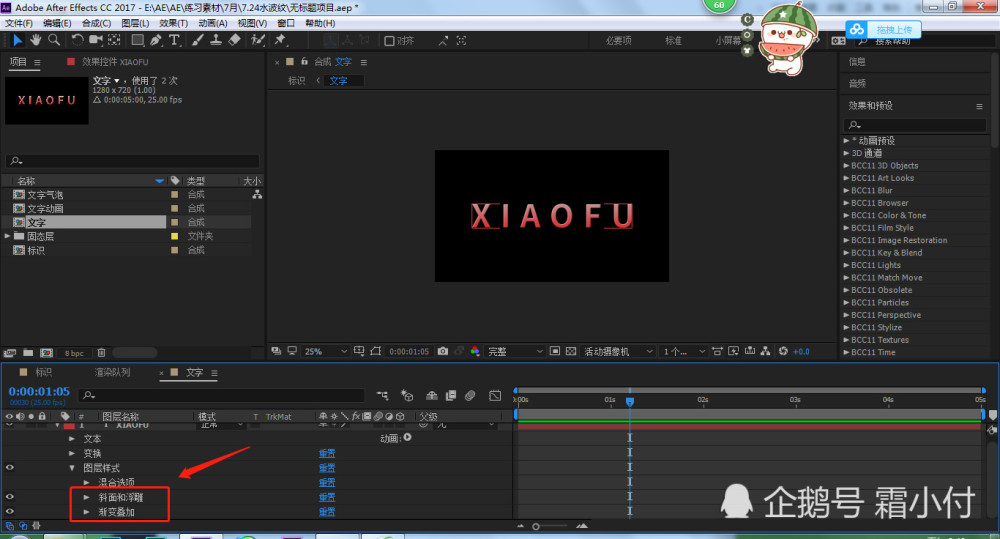Image resolution: width=1000 pixels, height=539 pixels.
Task: Click the frame blending icon in timeline
Action: point(451,395)
